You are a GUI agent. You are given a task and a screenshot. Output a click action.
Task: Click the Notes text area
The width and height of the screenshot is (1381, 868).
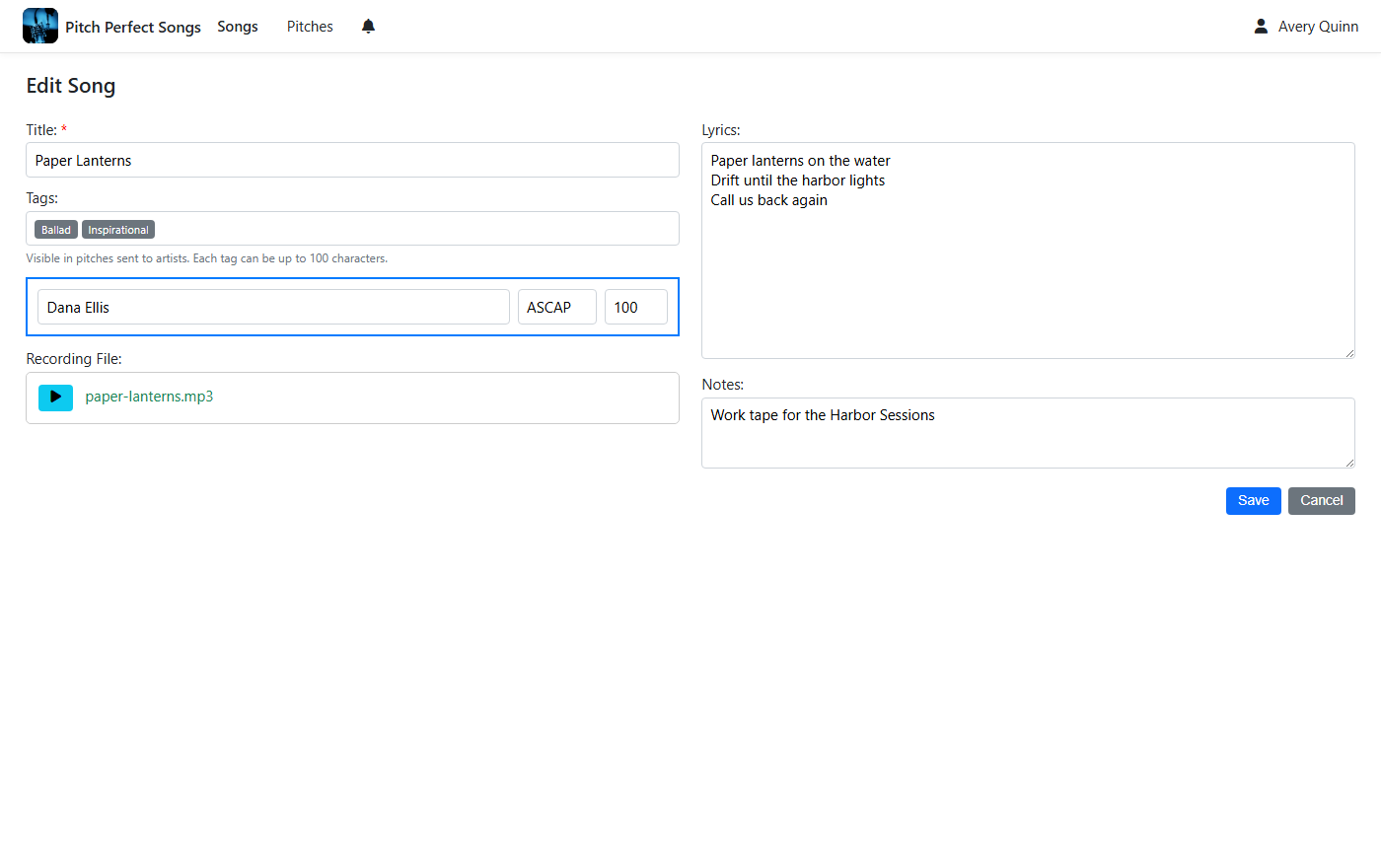click(1028, 433)
